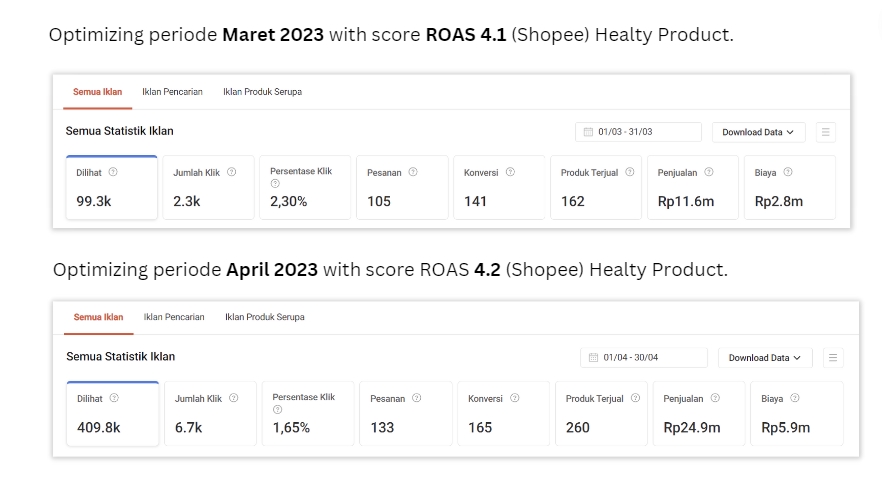The height and width of the screenshot is (493, 882).
Task: Click help icon beside Konversi in April panel
Action: [514, 398]
